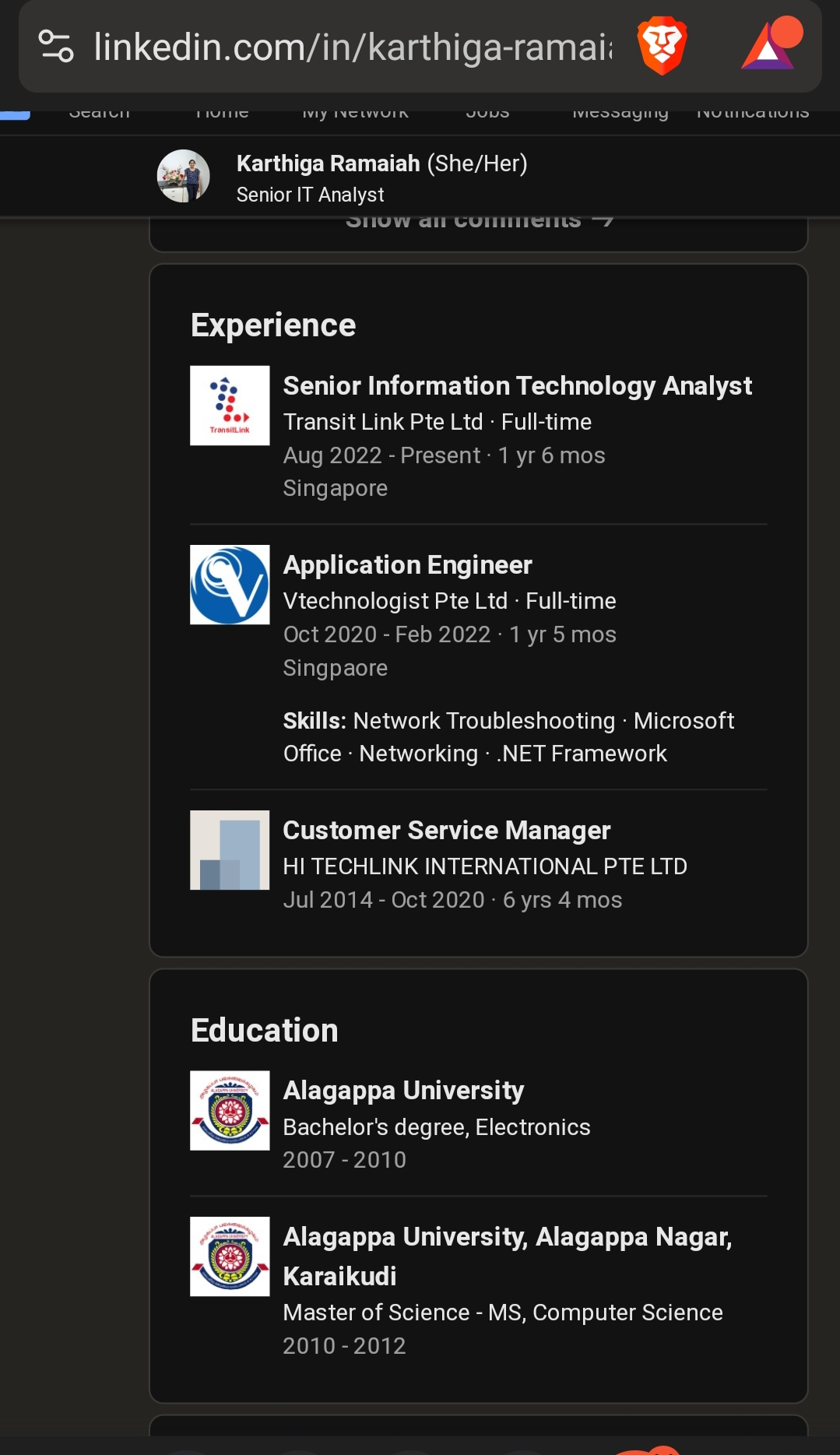This screenshot has width=840, height=1455.
Task: Open the Alagappa University Bachelor's entry
Action: click(x=403, y=1091)
